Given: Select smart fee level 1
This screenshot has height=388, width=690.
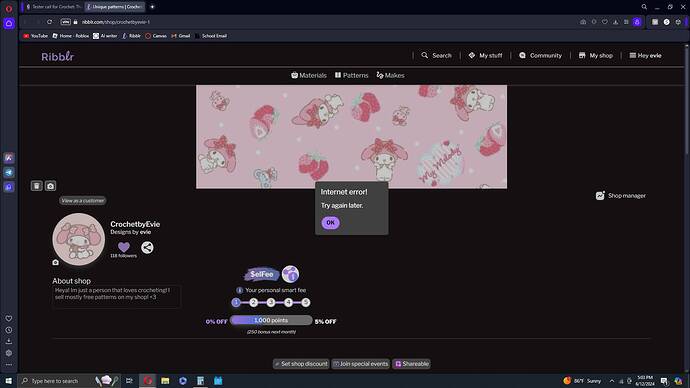Looking at the screenshot, I should click(x=236, y=303).
